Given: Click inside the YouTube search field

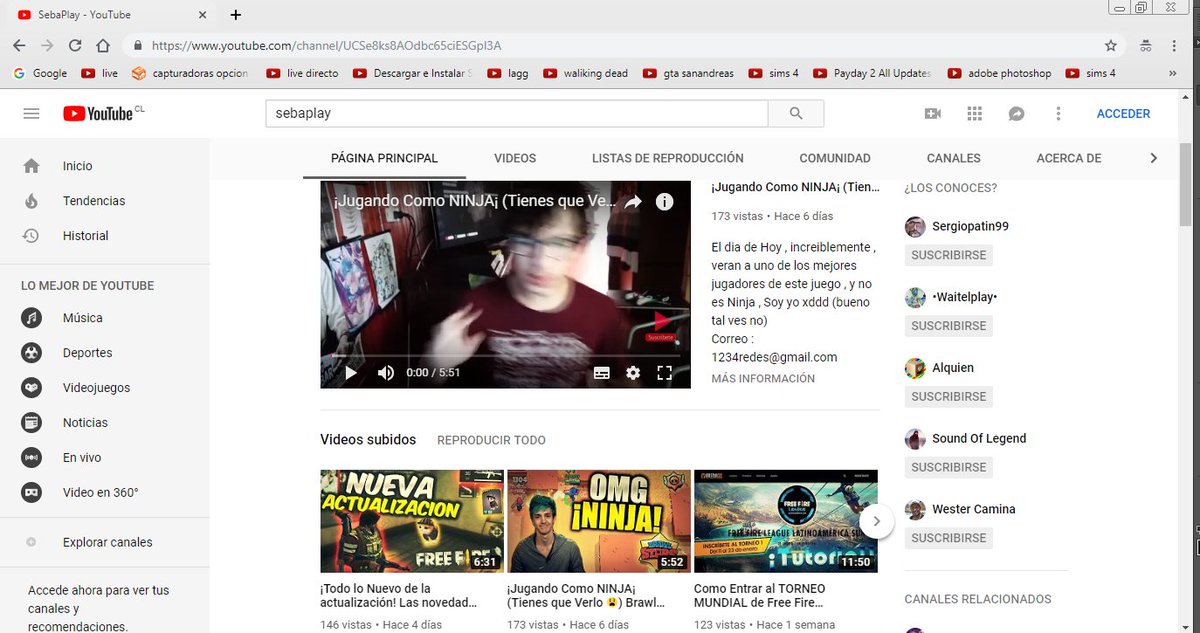Looking at the screenshot, I should pyautogui.click(x=516, y=114).
